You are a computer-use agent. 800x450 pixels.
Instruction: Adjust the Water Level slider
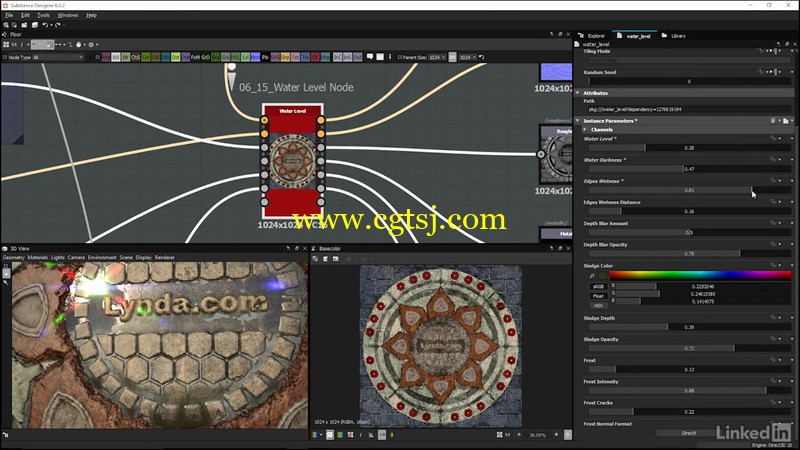click(x=689, y=147)
